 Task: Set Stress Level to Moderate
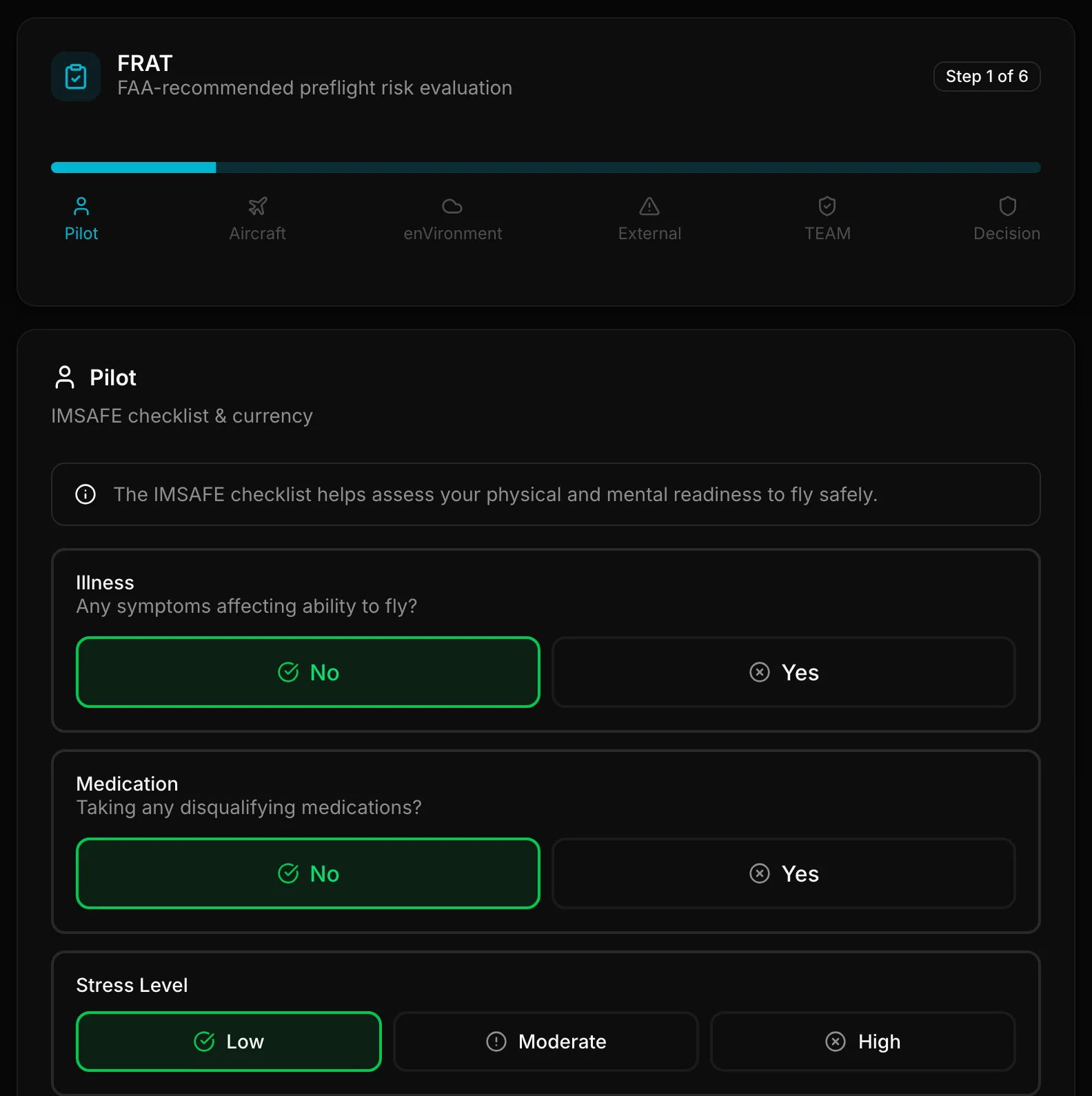(546, 1042)
